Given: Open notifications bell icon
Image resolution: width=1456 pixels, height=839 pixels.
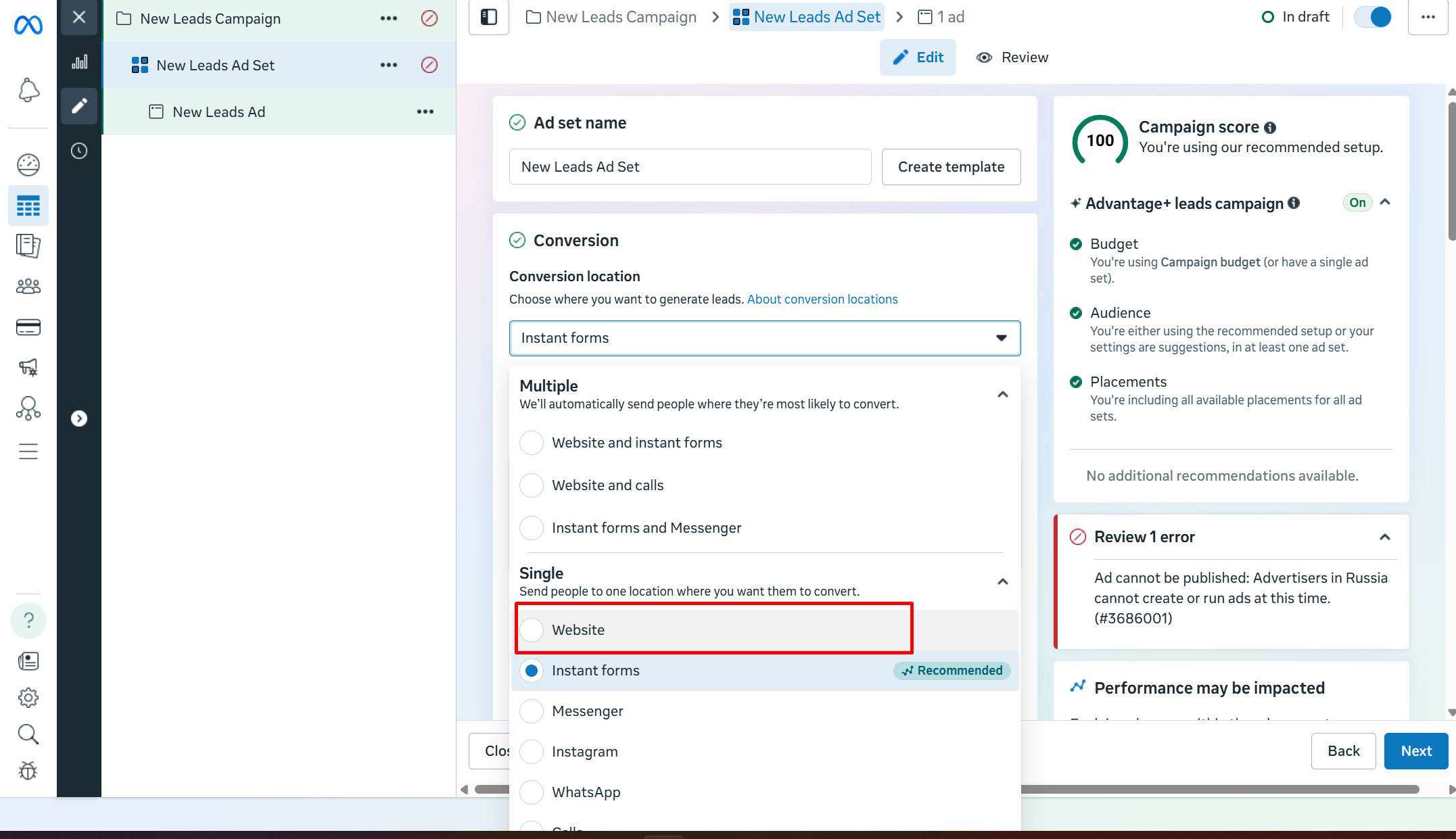Looking at the screenshot, I should (28, 90).
